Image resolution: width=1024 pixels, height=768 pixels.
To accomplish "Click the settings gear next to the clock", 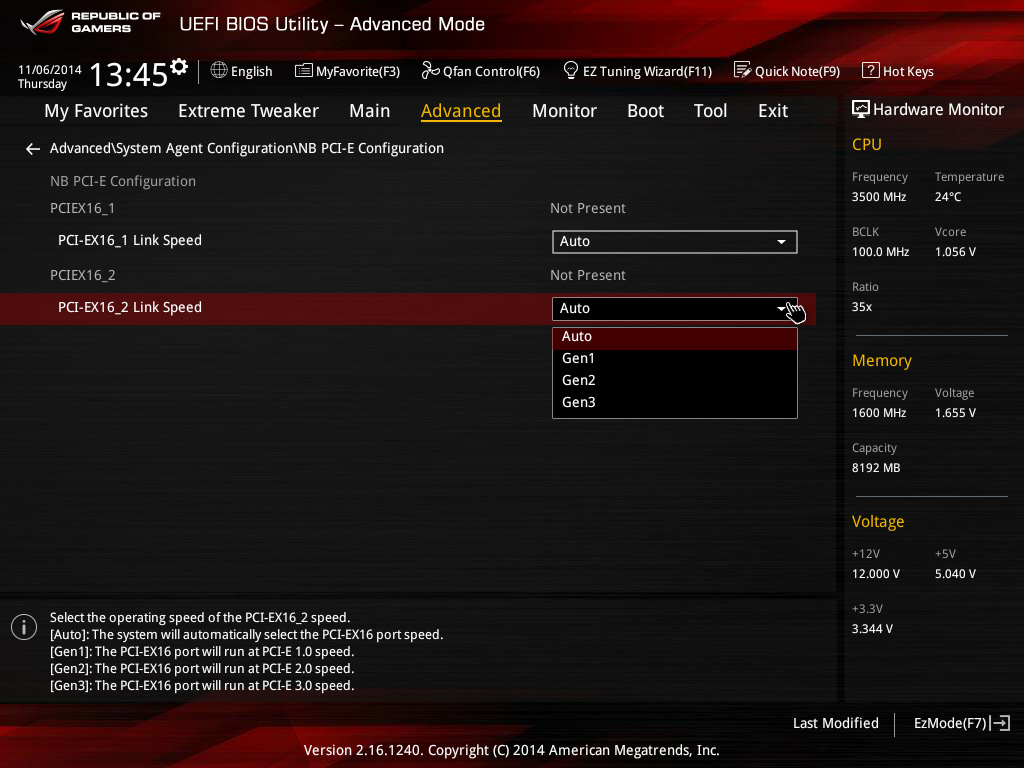I will 179,67.
